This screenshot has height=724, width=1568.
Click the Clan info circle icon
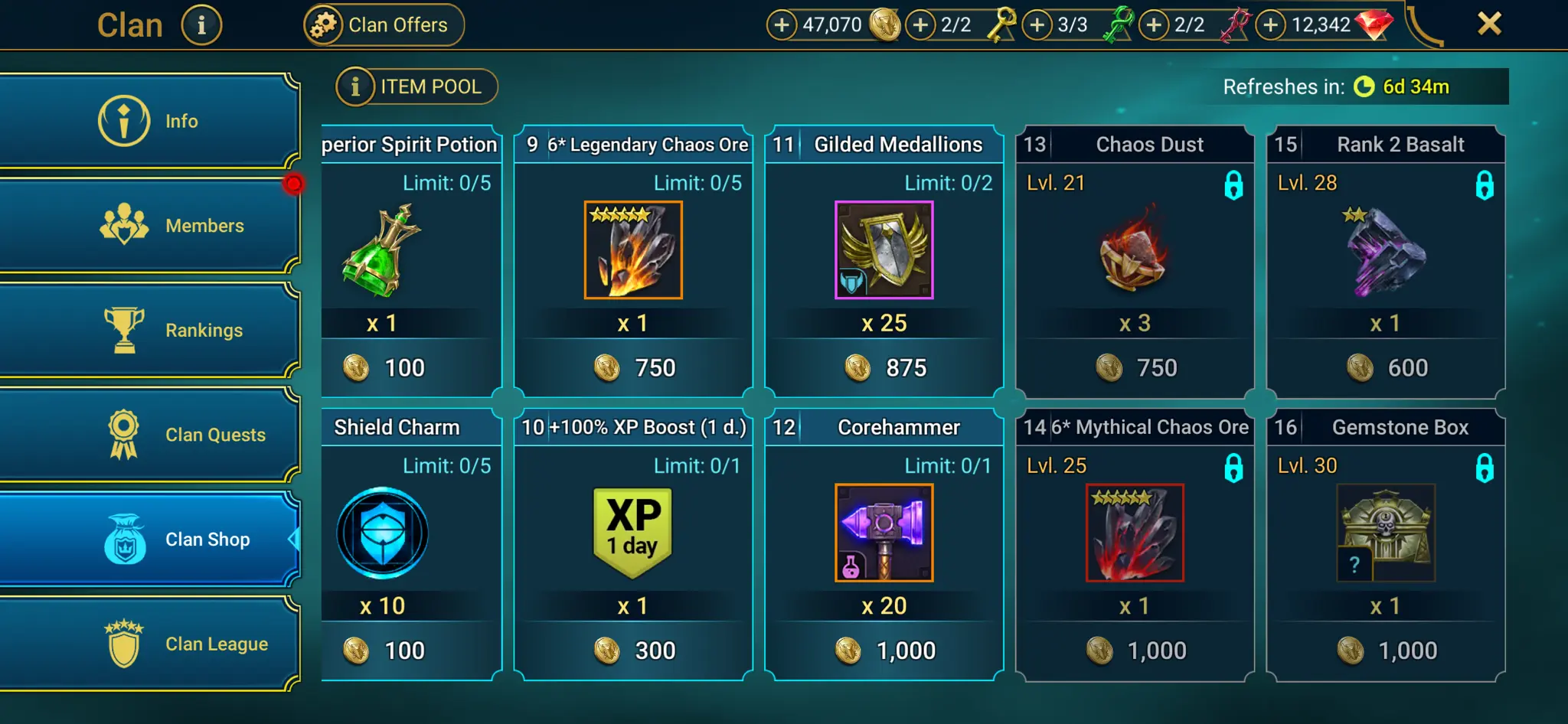[201, 25]
